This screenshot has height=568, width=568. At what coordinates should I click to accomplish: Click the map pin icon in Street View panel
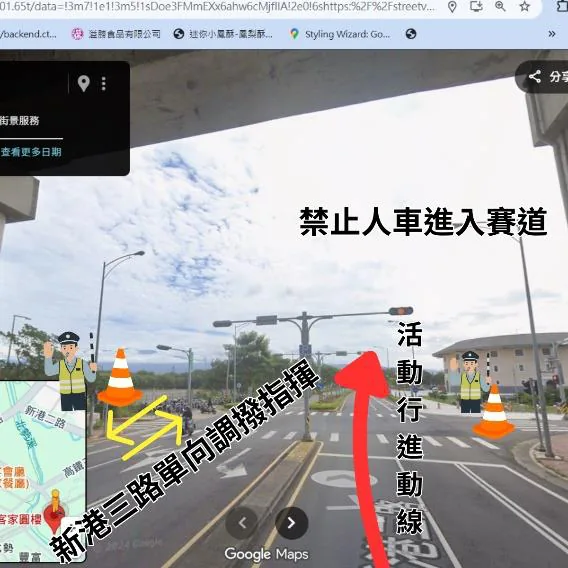tap(84, 84)
